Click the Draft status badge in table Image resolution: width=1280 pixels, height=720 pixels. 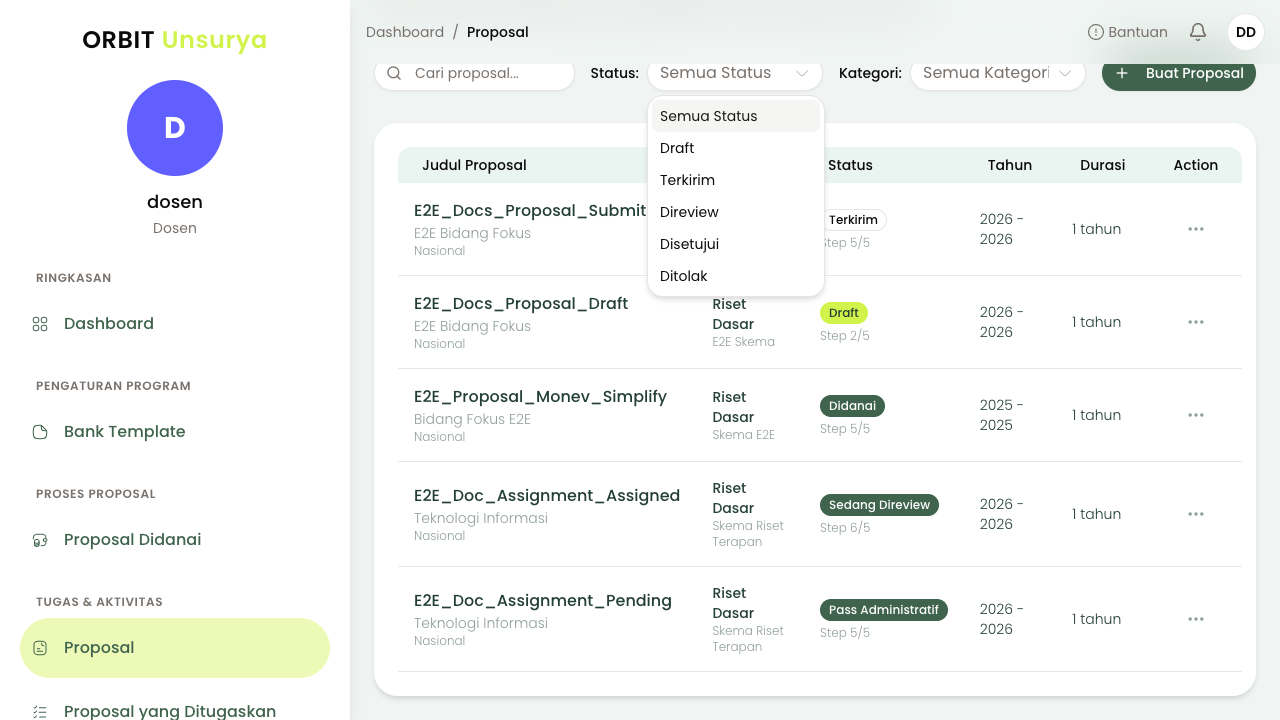pyautogui.click(x=844, y=313)
